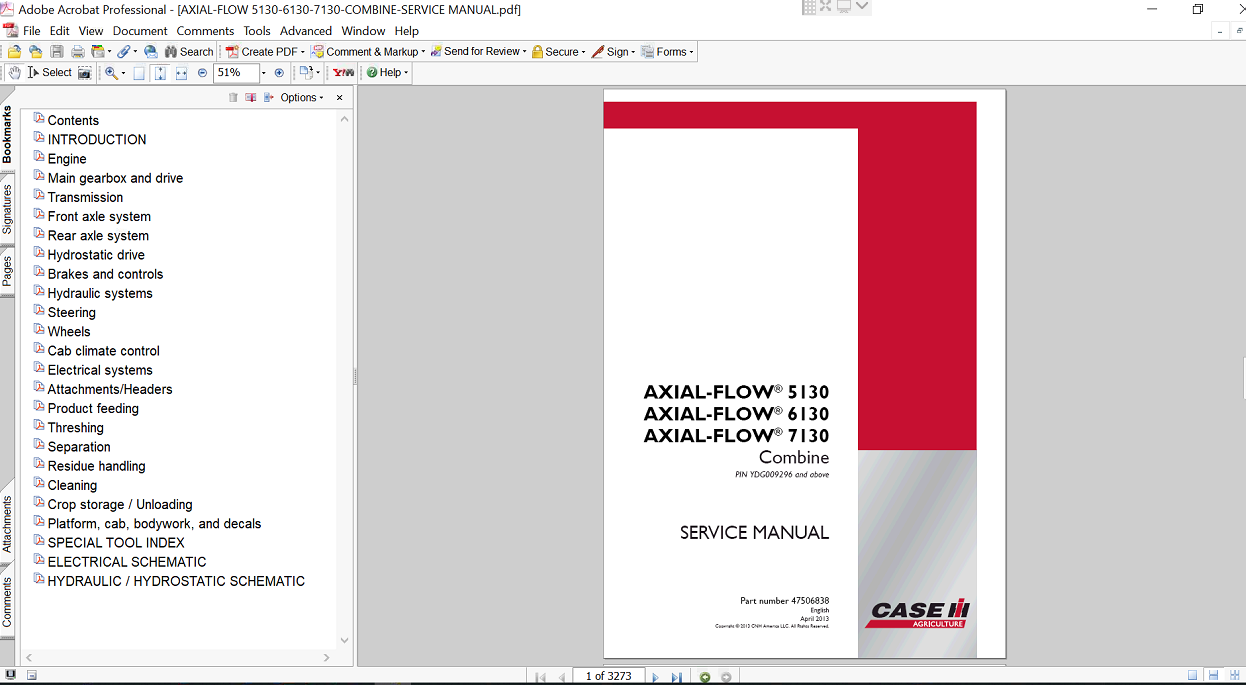Screen dimensions: 1246x685
Task: Click the Print icon in toolbar
Action: tap(75, 52)
